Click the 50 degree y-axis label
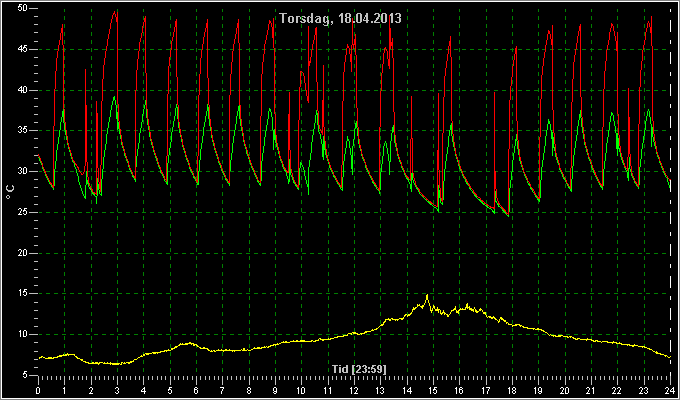This screenshot has width=680, height=400. (23, 8)
